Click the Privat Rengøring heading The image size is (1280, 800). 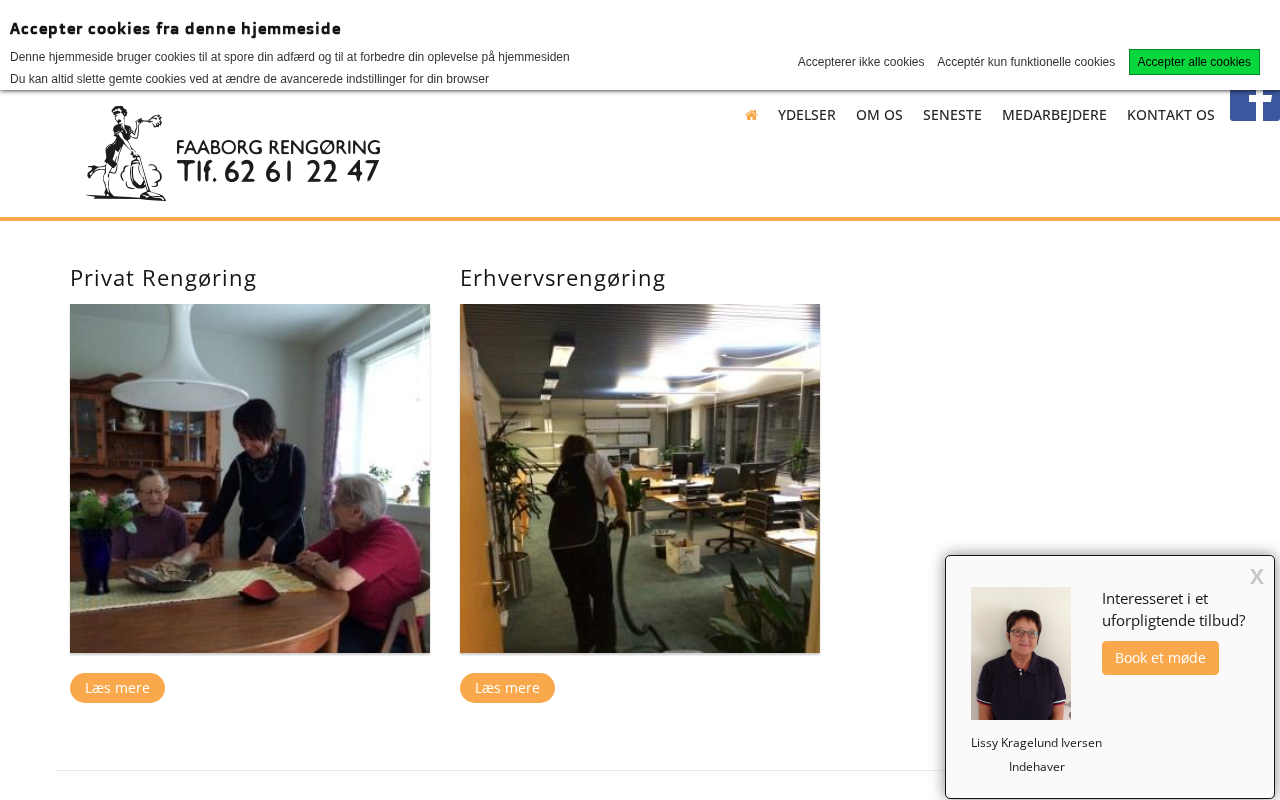163,278
